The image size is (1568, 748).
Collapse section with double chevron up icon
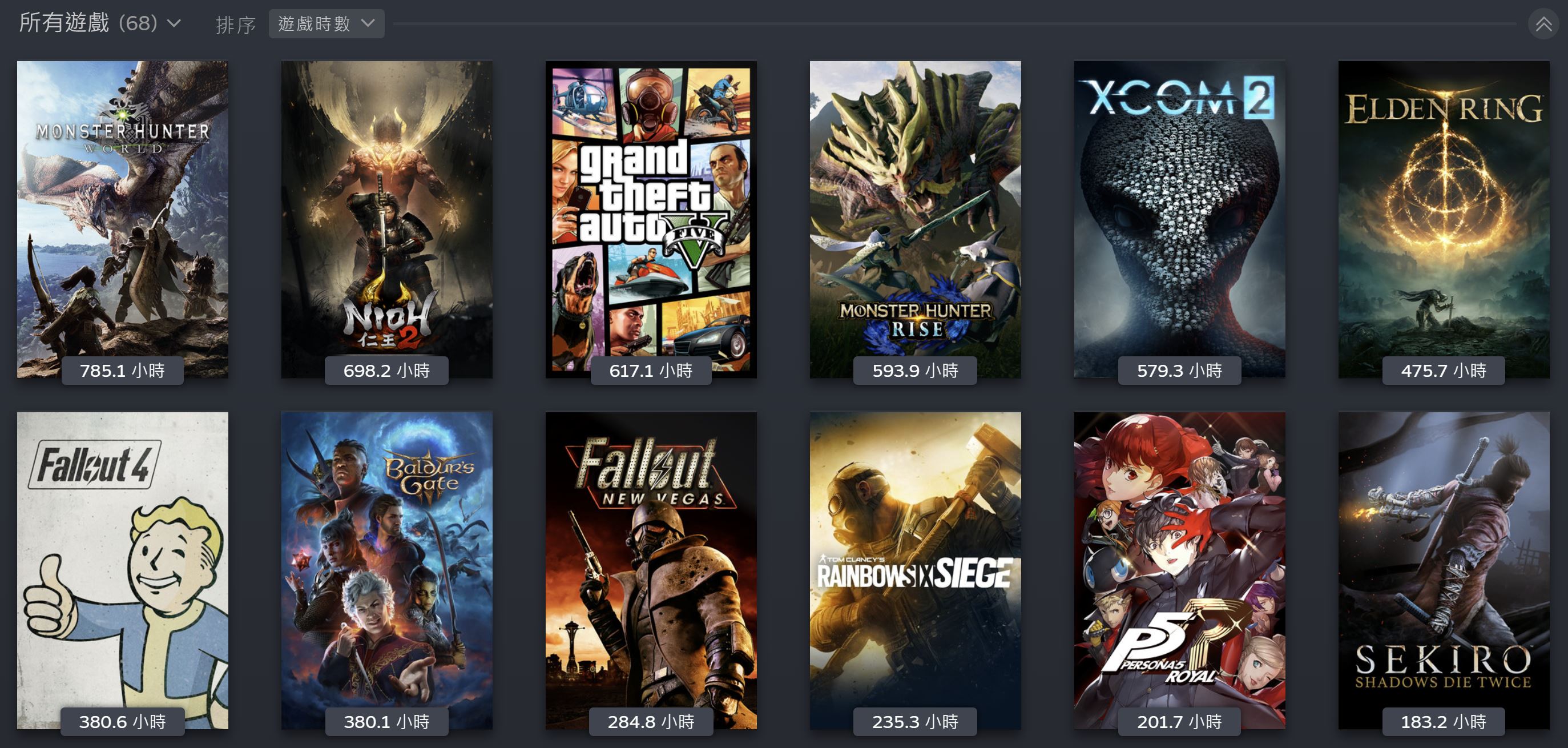click(x=1543, y=25)
